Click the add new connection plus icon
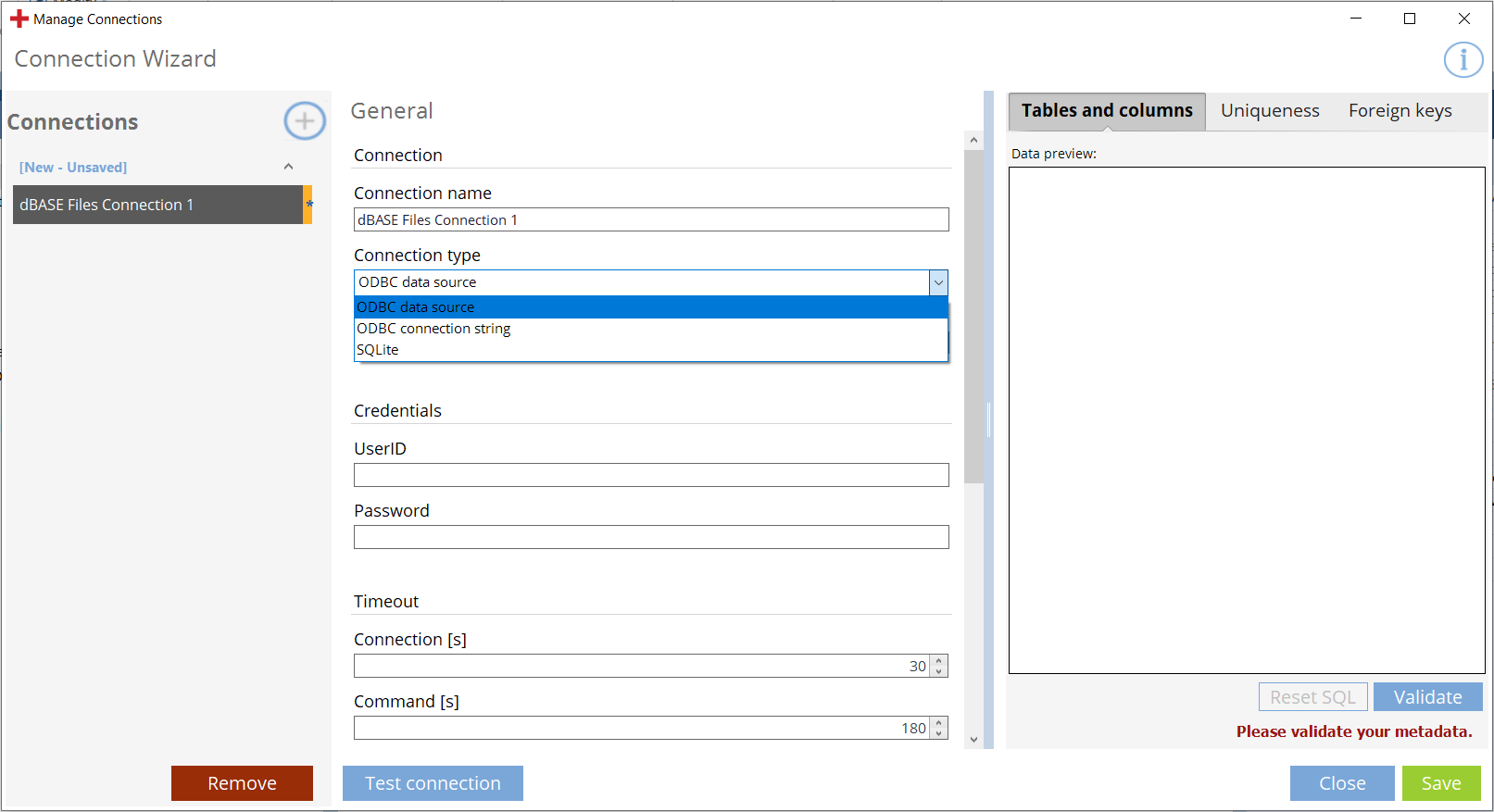Screen dimensions: 1494x812 pyautogui.click(x=305, y=121)
